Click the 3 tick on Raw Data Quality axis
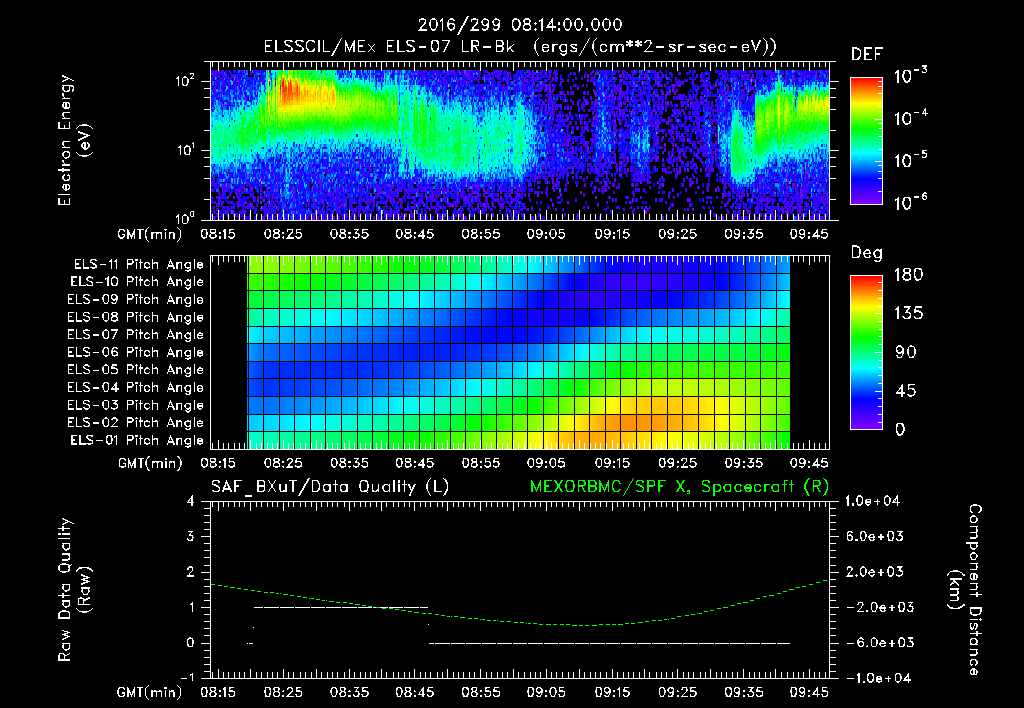Image resolution: width=1024 pixels, height=708 pixels. [191, 536]
